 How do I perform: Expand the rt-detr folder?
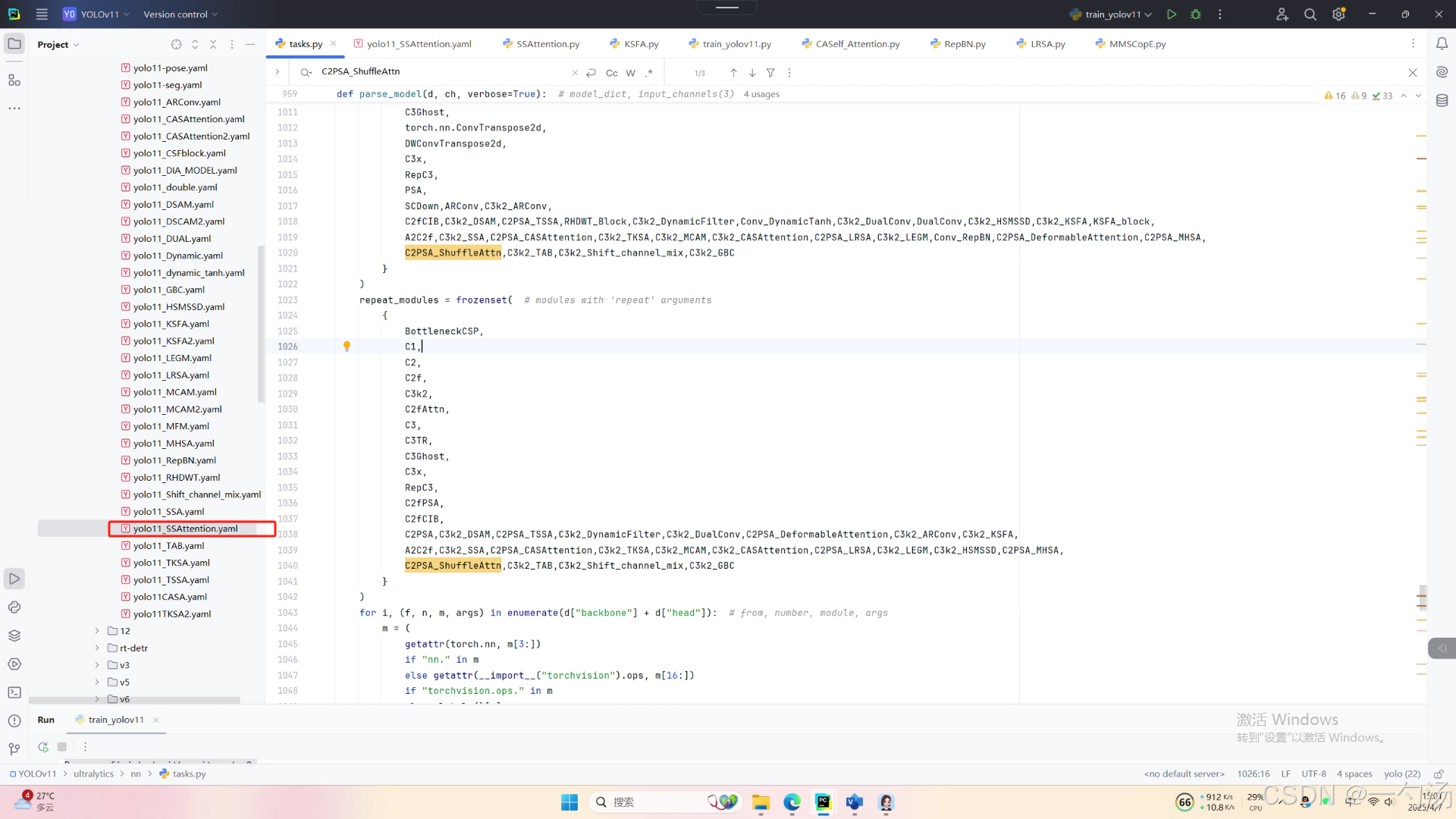(97, 648)
